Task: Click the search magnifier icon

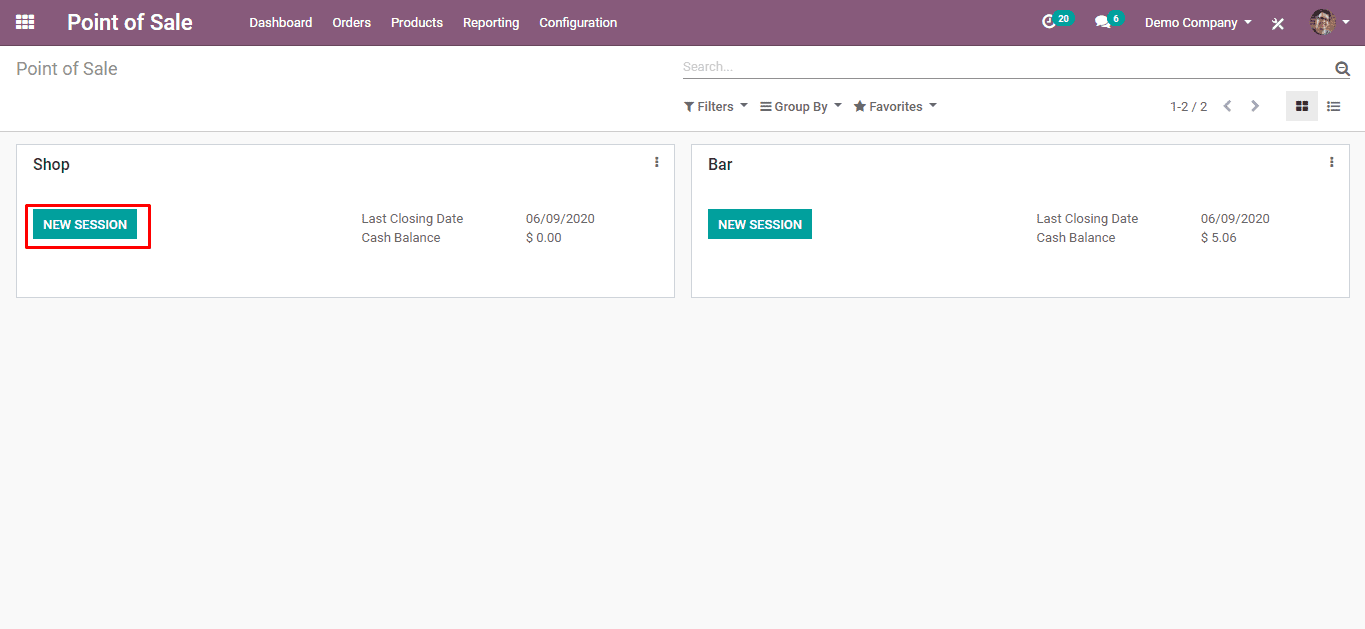Action: (1342, 68)
